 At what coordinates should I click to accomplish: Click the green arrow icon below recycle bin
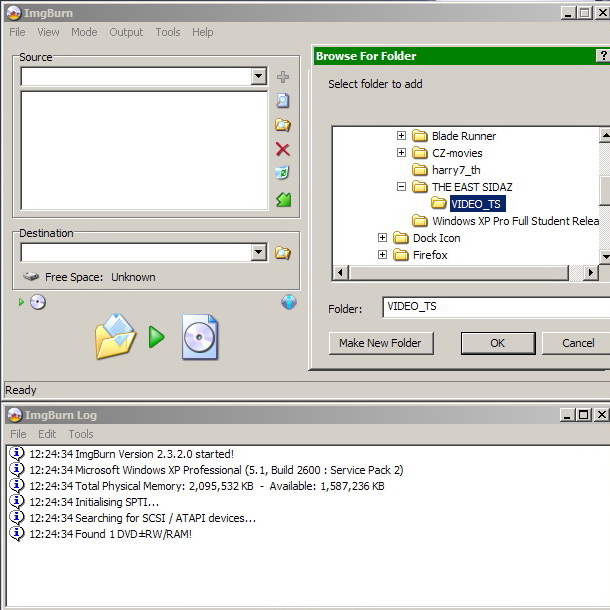284,200
